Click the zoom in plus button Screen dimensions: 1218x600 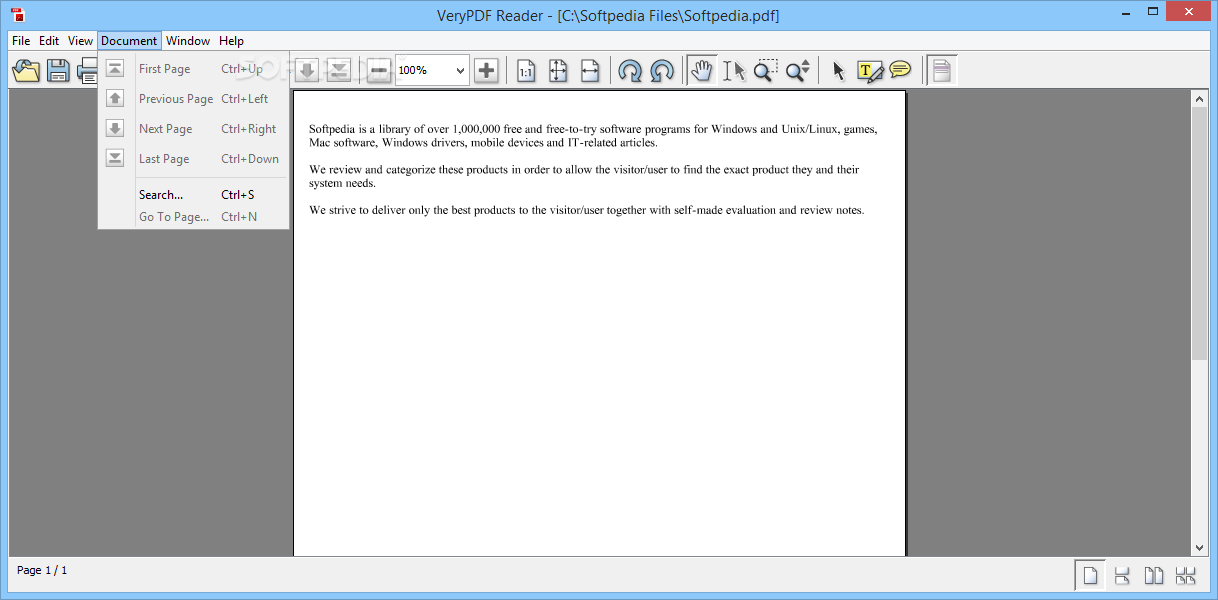(486, 70)
